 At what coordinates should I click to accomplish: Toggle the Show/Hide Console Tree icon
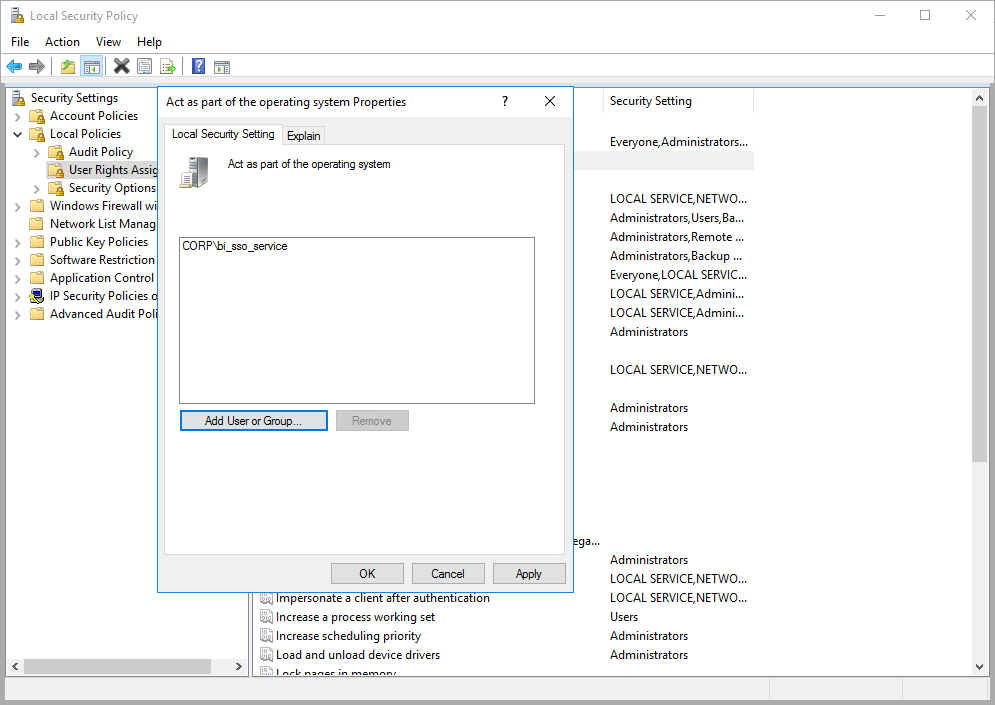pyautogui.click(x=91, y=66)
